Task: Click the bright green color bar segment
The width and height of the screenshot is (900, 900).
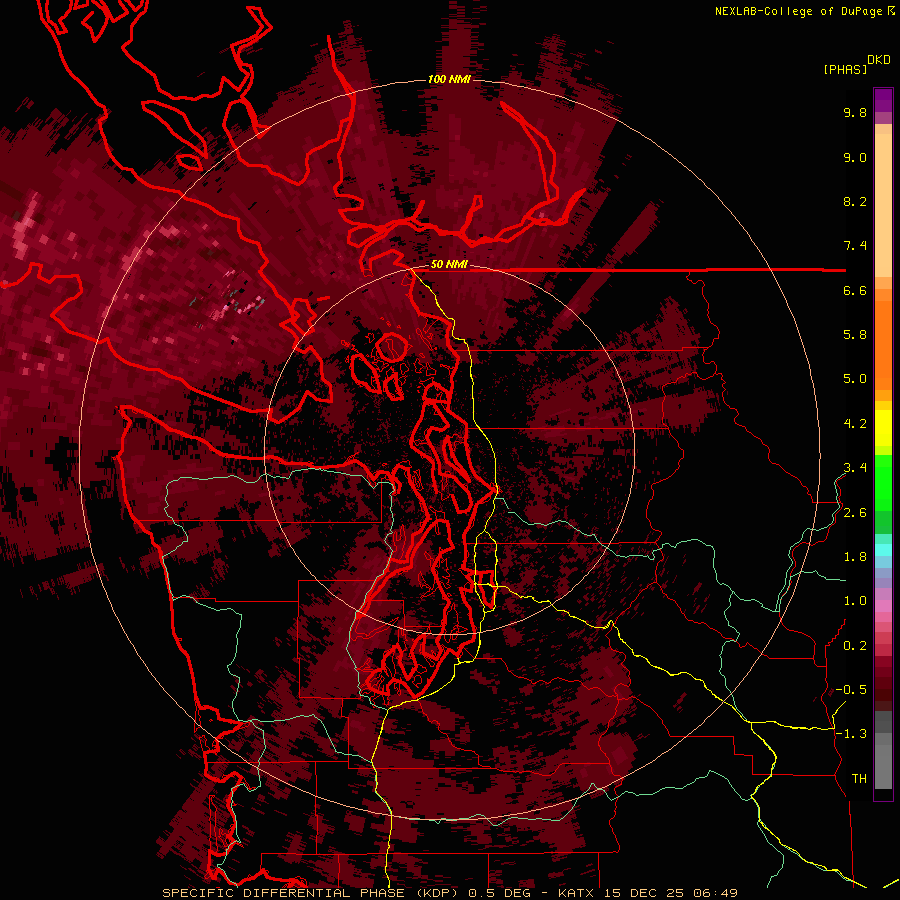Action: 883,483
